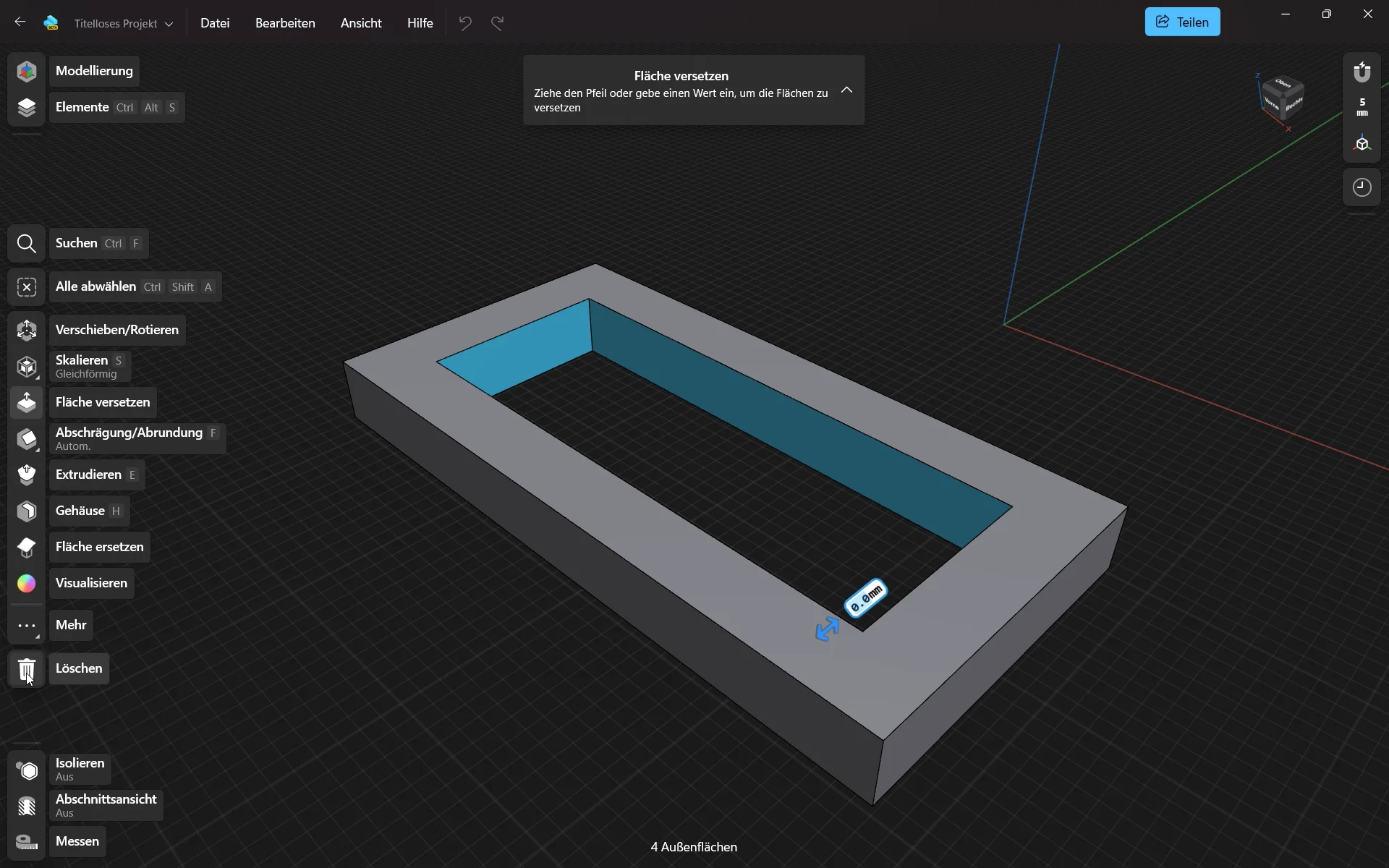
Task: Click the Alle abwählen icon
Action: [x=27, y=287]
